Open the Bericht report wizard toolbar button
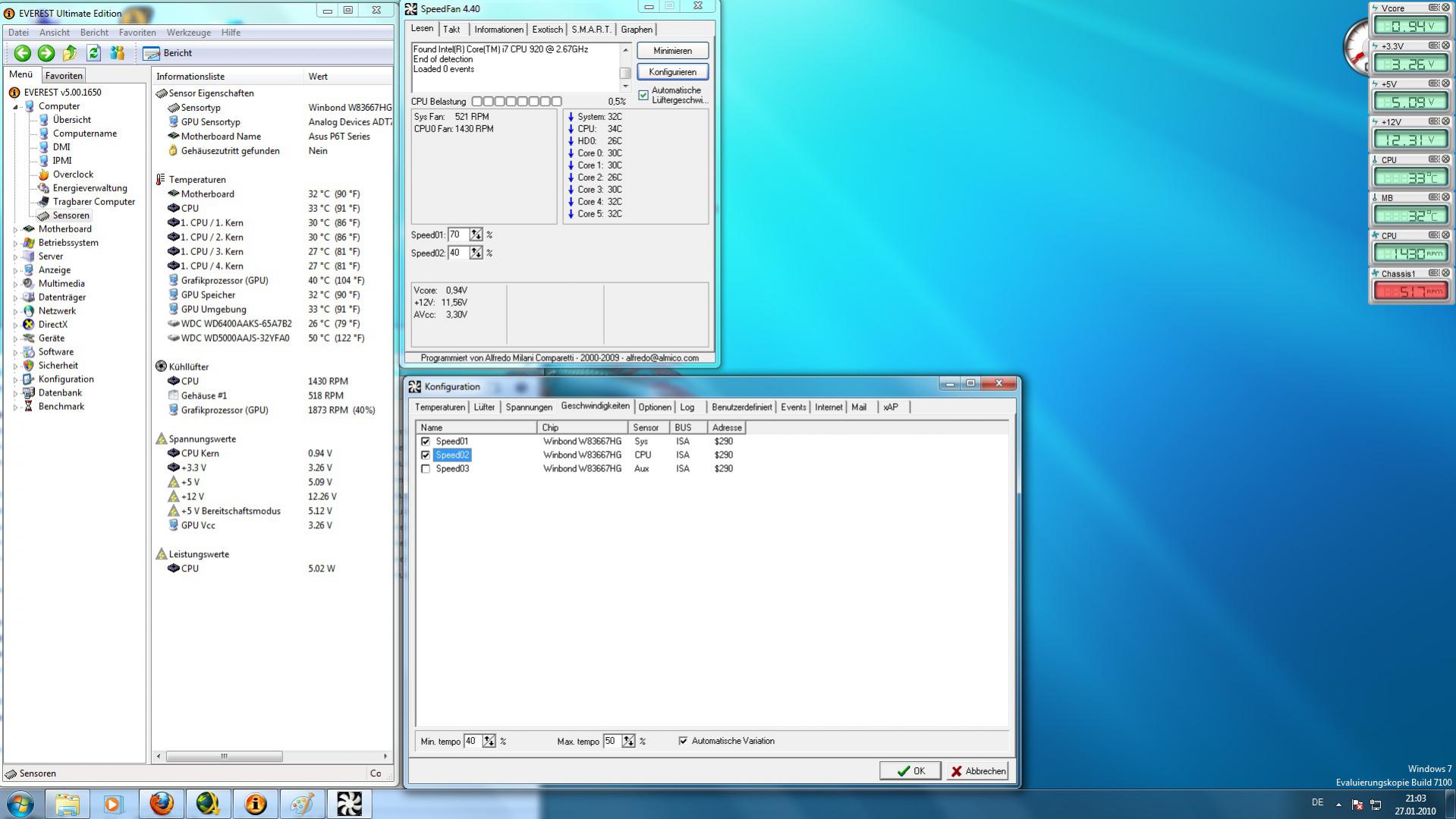This screenshot has width=1456, height=819. [x=168, y=53]
